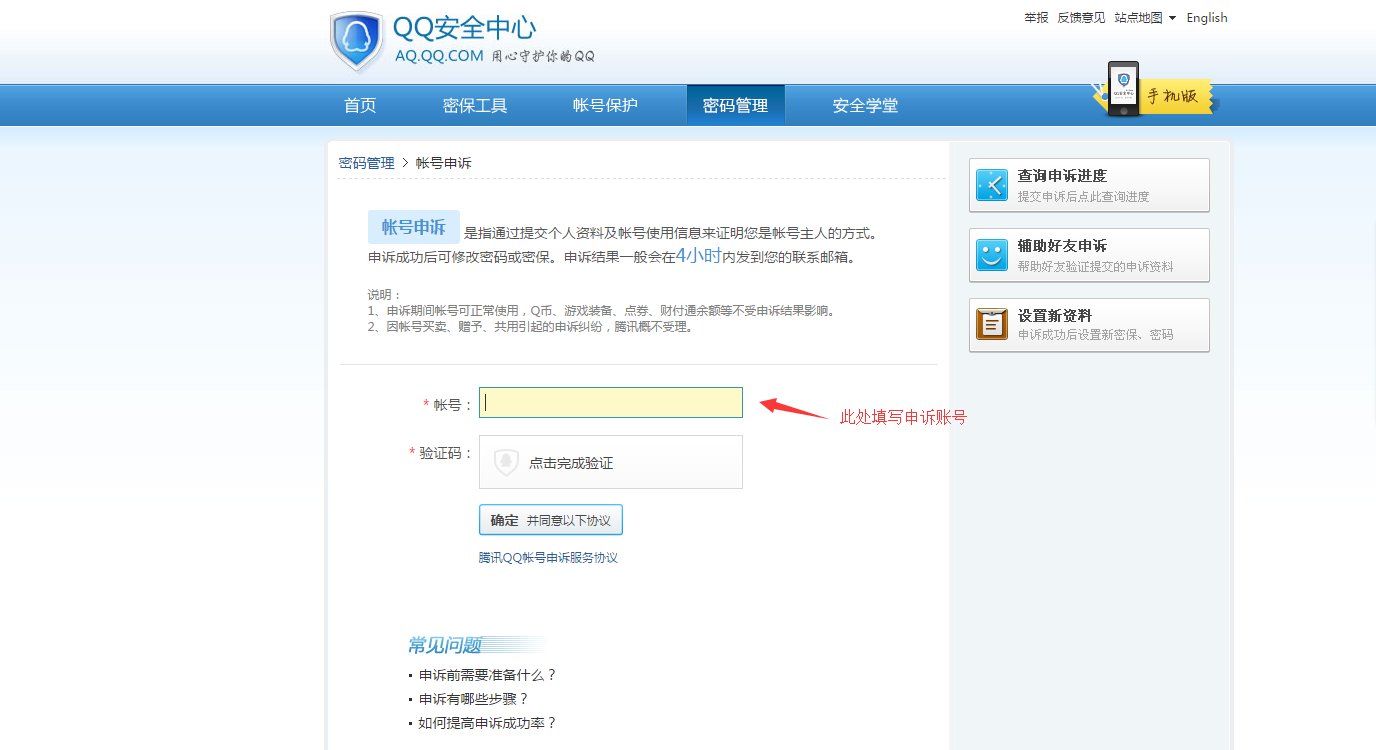The width and height of the screenshot is (1376, 750).
Task: Click the 帐号申诉 breadcrumb text
Action: tap(443, 163)
